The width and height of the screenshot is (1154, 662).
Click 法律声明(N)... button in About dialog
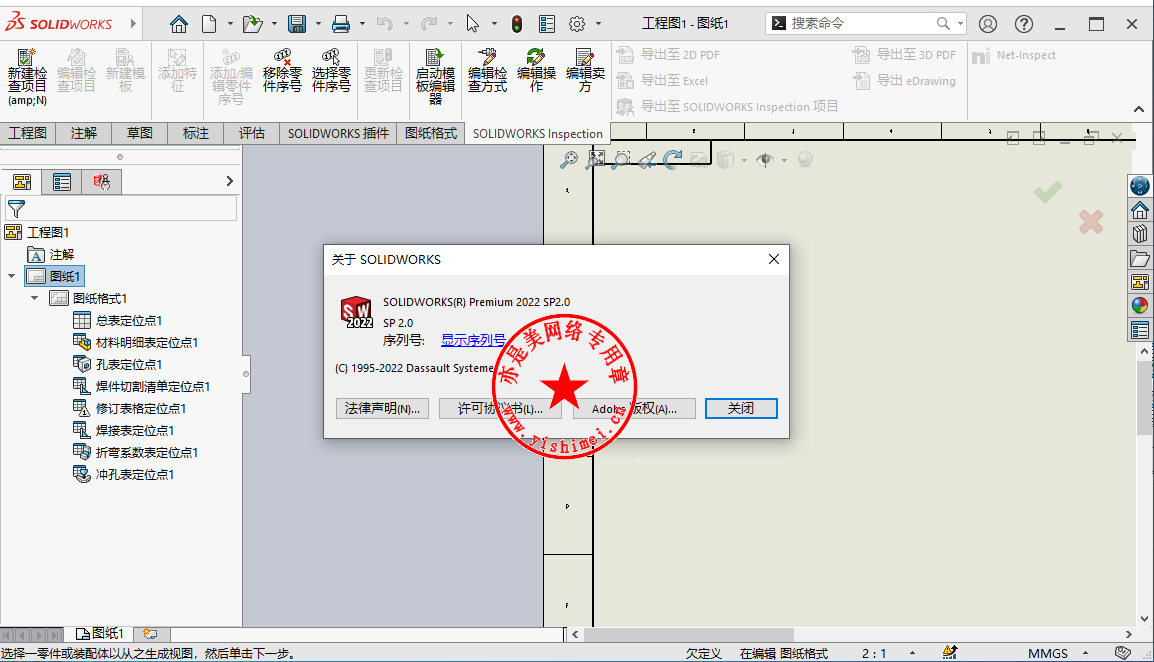coord(382,409)
